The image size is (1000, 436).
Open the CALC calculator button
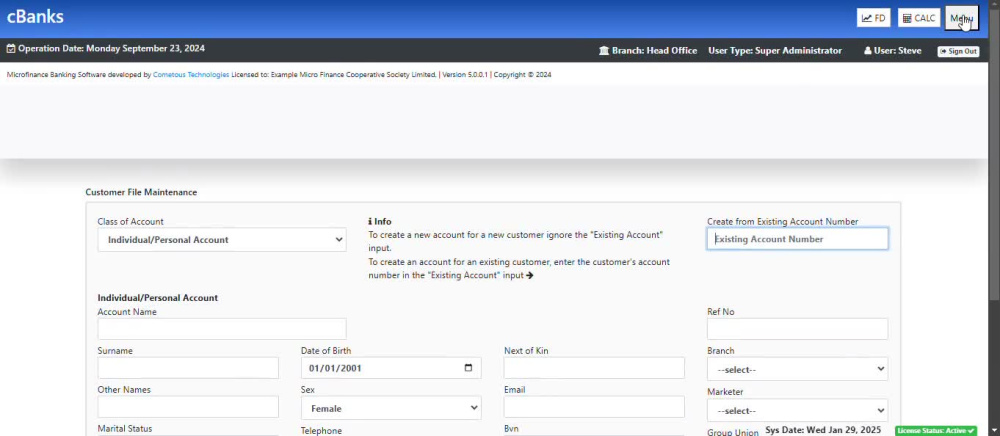coord(918,18)
